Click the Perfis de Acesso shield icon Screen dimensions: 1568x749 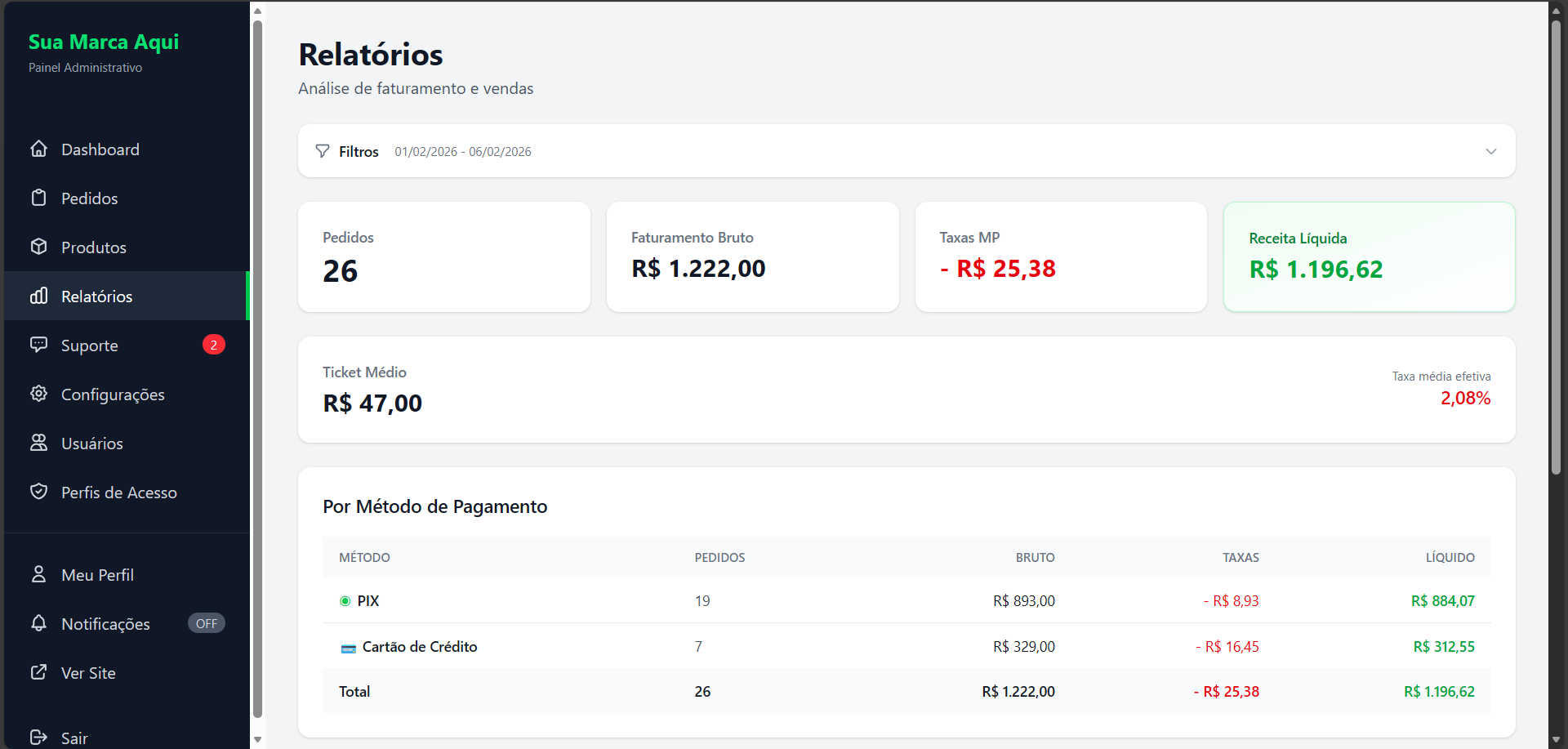pos(38,492)
